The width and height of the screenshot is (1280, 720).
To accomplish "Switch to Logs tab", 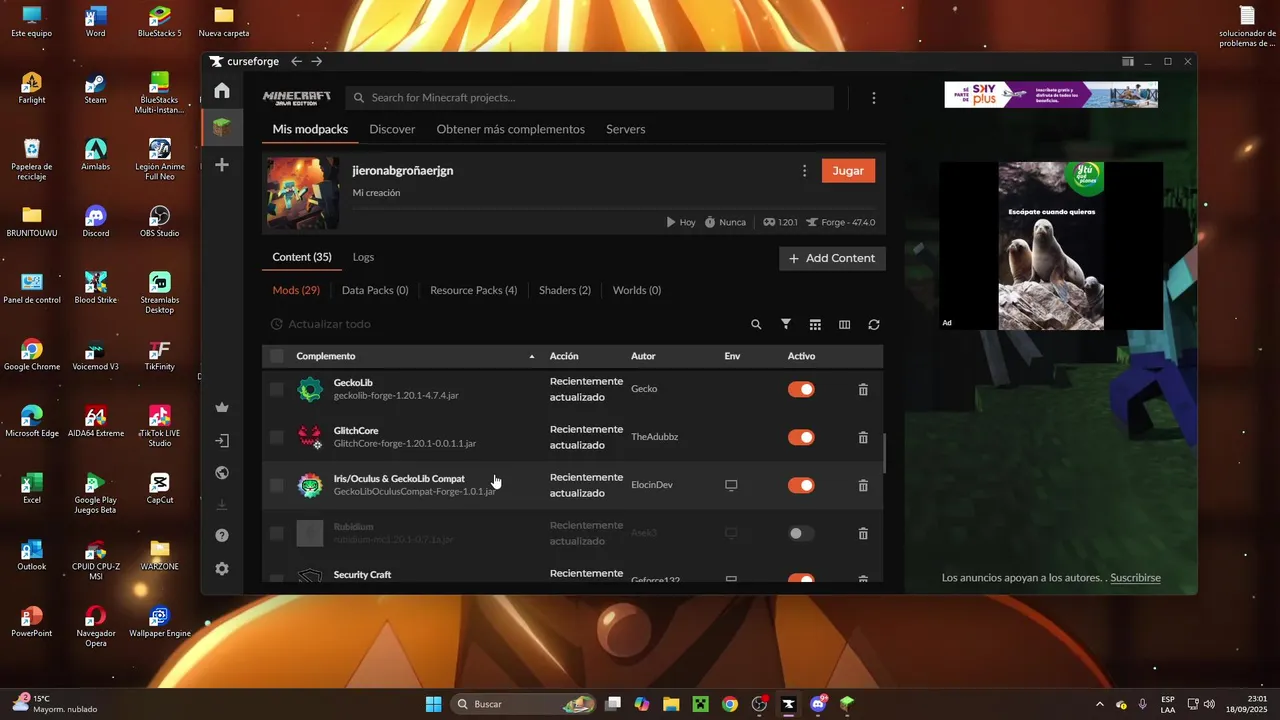I will click(x=363, y=258).
